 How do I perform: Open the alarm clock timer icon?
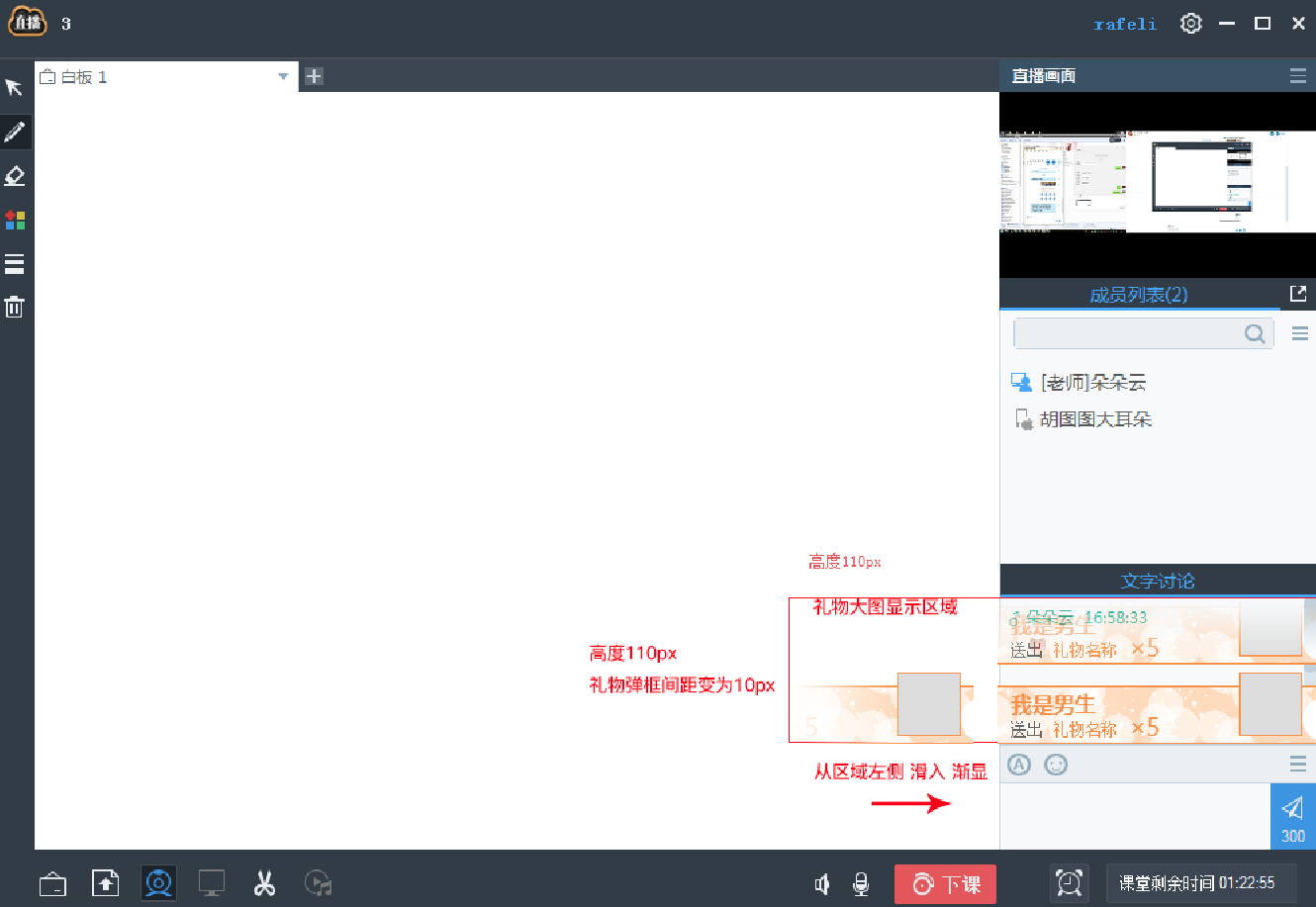1069,882
